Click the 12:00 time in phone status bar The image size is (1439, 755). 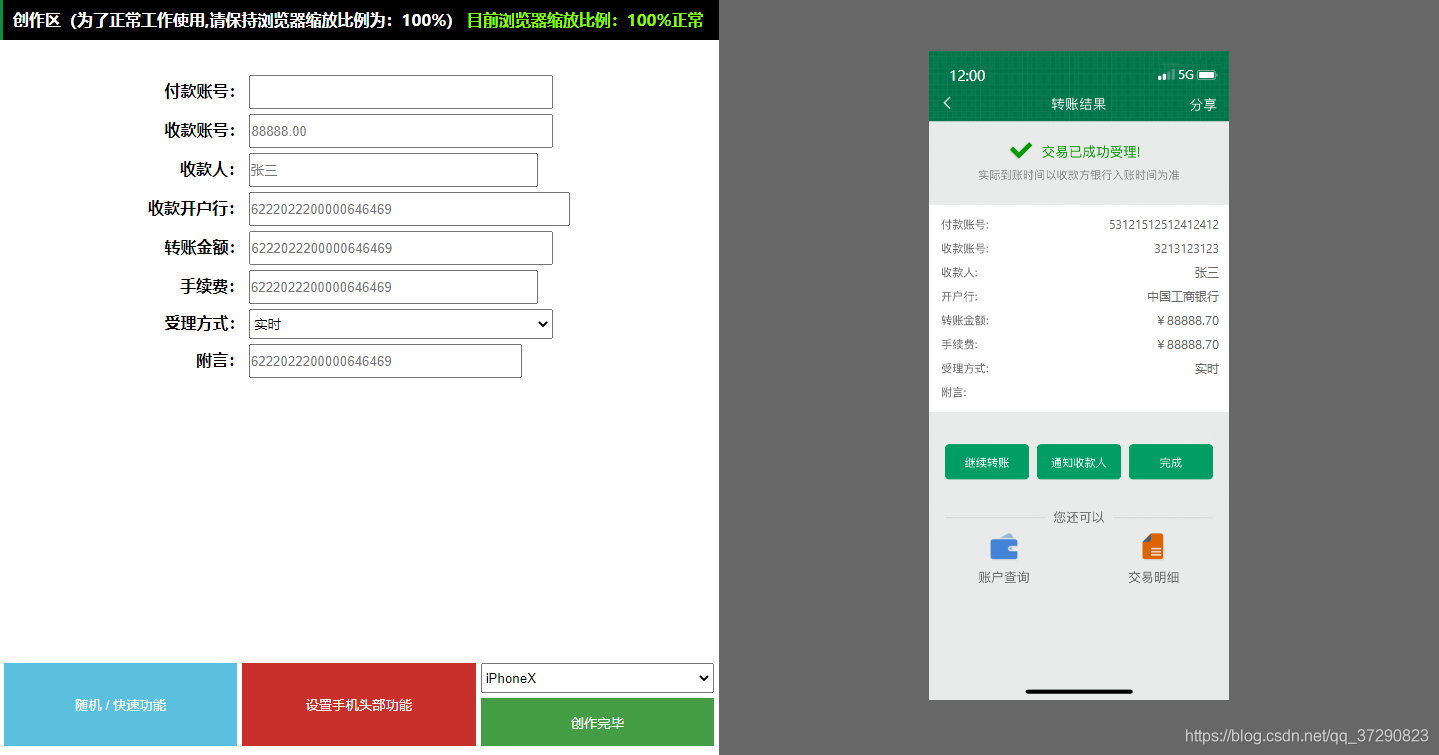point(967,76)
